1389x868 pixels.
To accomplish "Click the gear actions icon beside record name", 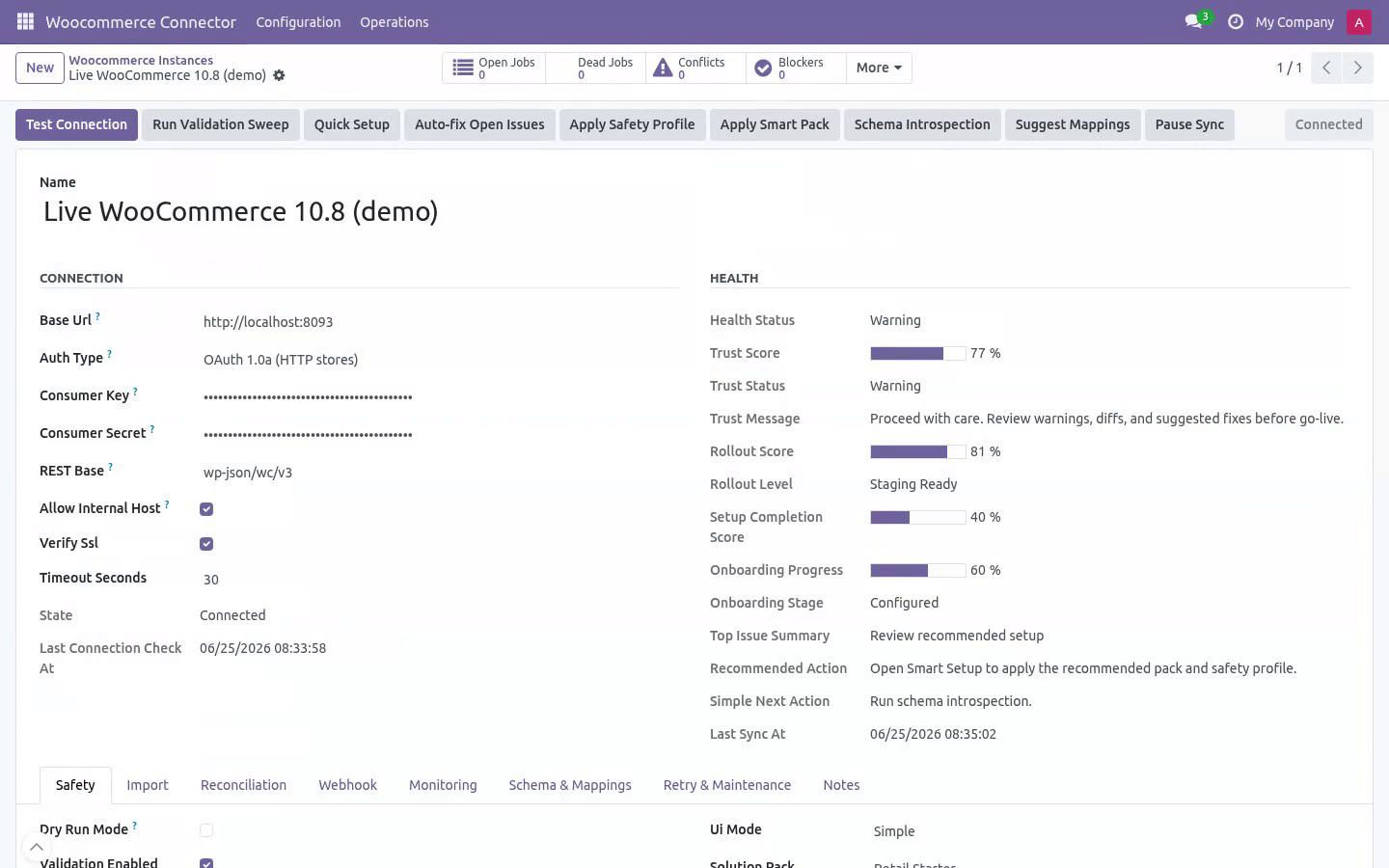I will coord(279,75).
